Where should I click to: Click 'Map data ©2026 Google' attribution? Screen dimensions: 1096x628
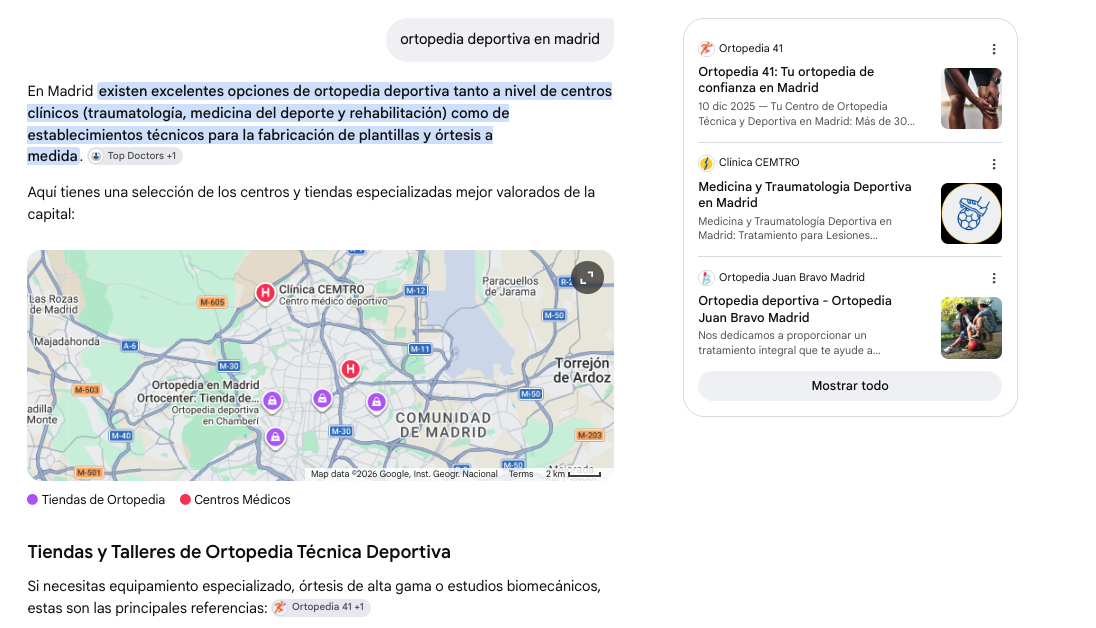click(404, 474)
